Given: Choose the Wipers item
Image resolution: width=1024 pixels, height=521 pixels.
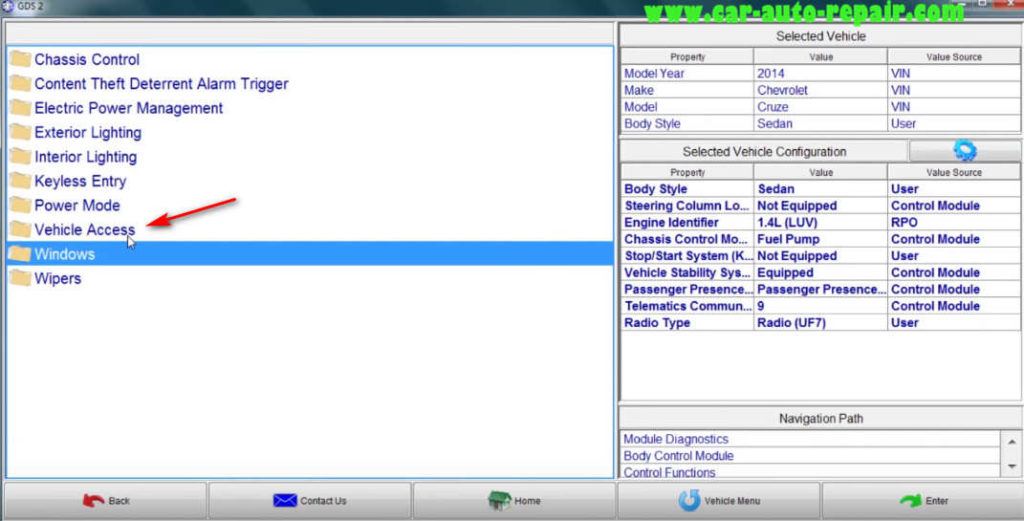Looking at the screenshot, I should pos(58,278).
